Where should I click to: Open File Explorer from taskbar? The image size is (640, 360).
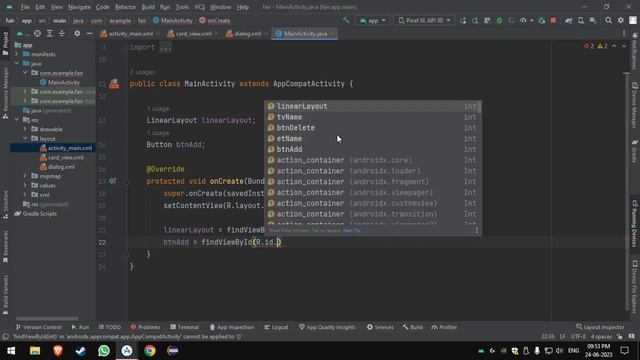click(35, 351)
